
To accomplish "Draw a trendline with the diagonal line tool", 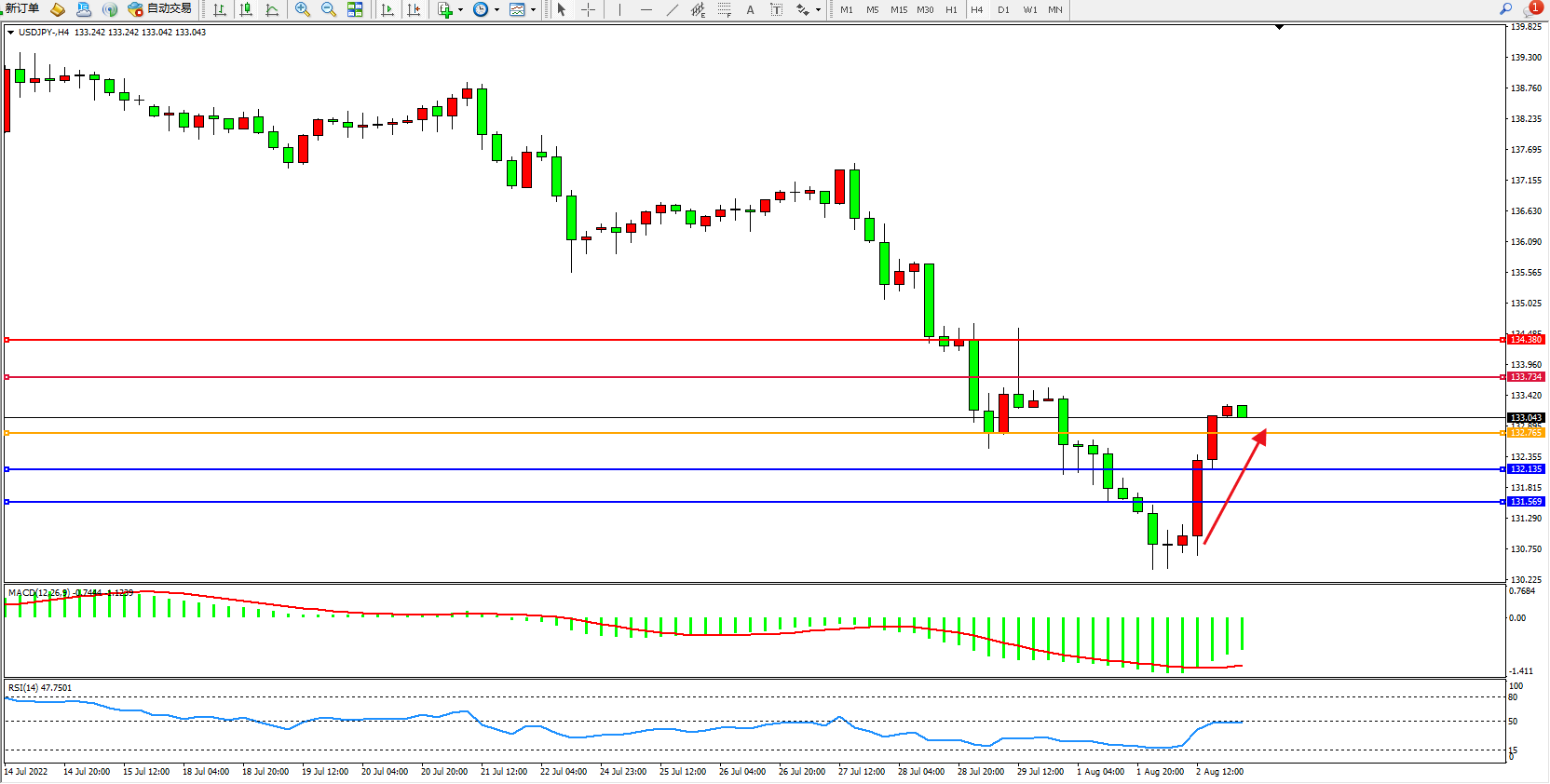I will 672,9.
